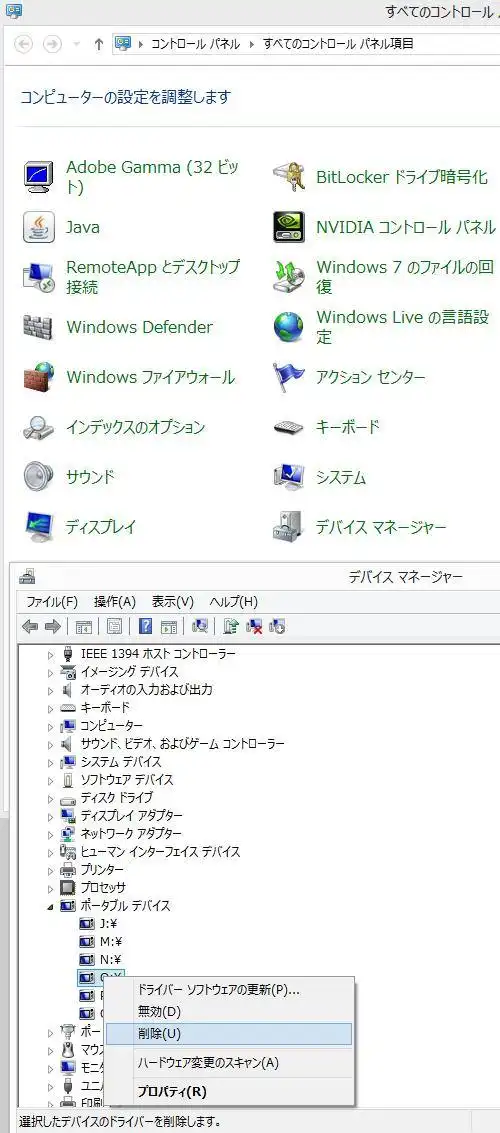Select 削除(U) in the context menu
This screenshot has width=500, height=1133.
(x=230, y=1034)
